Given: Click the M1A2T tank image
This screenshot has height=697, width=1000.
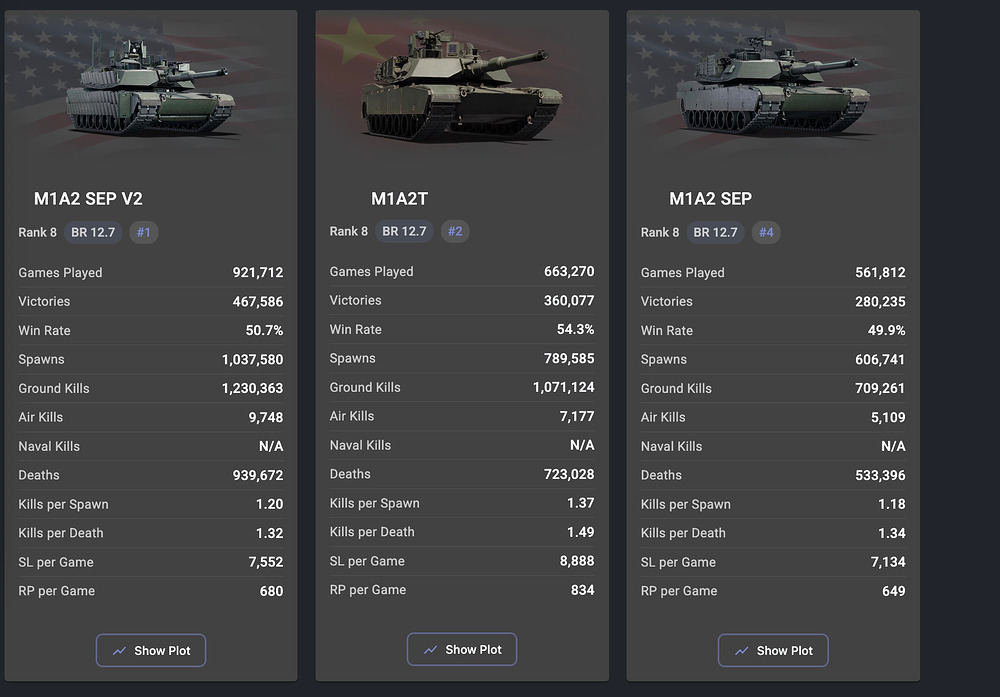Looking at the screenshot, I should tap(461, 90).
